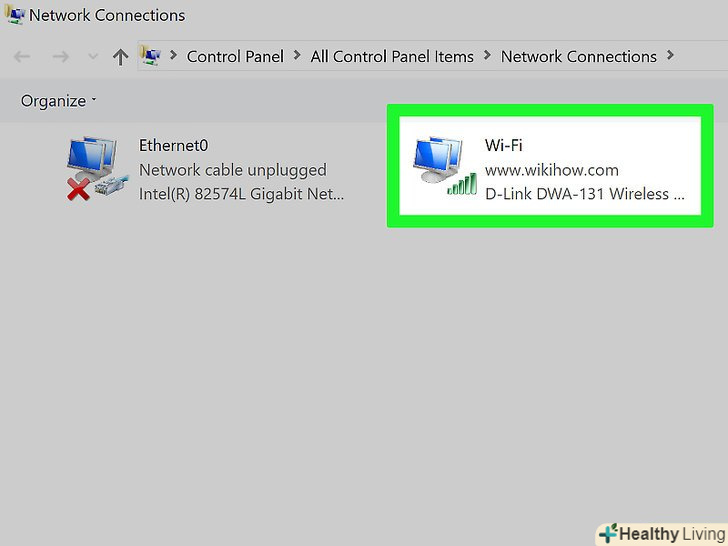Expand the chevron after Network Connections breadcrumb
The image size is (728, 546).
670,56
